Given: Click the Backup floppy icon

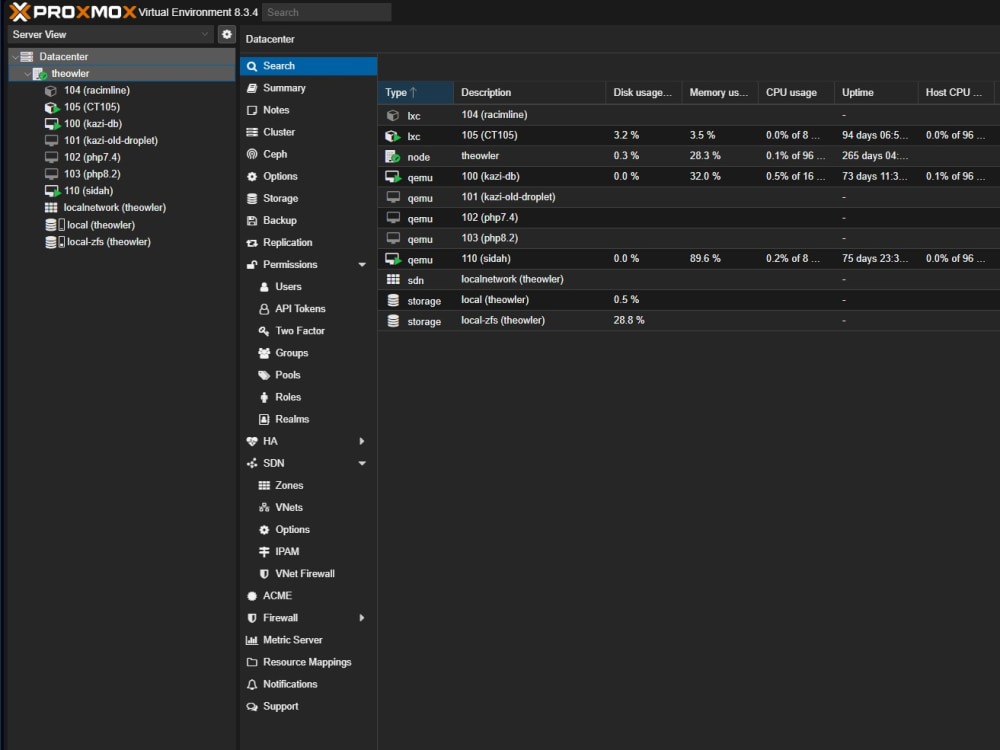Looking at the screenshot, I should pyautogui.click(x=252, y=221).
